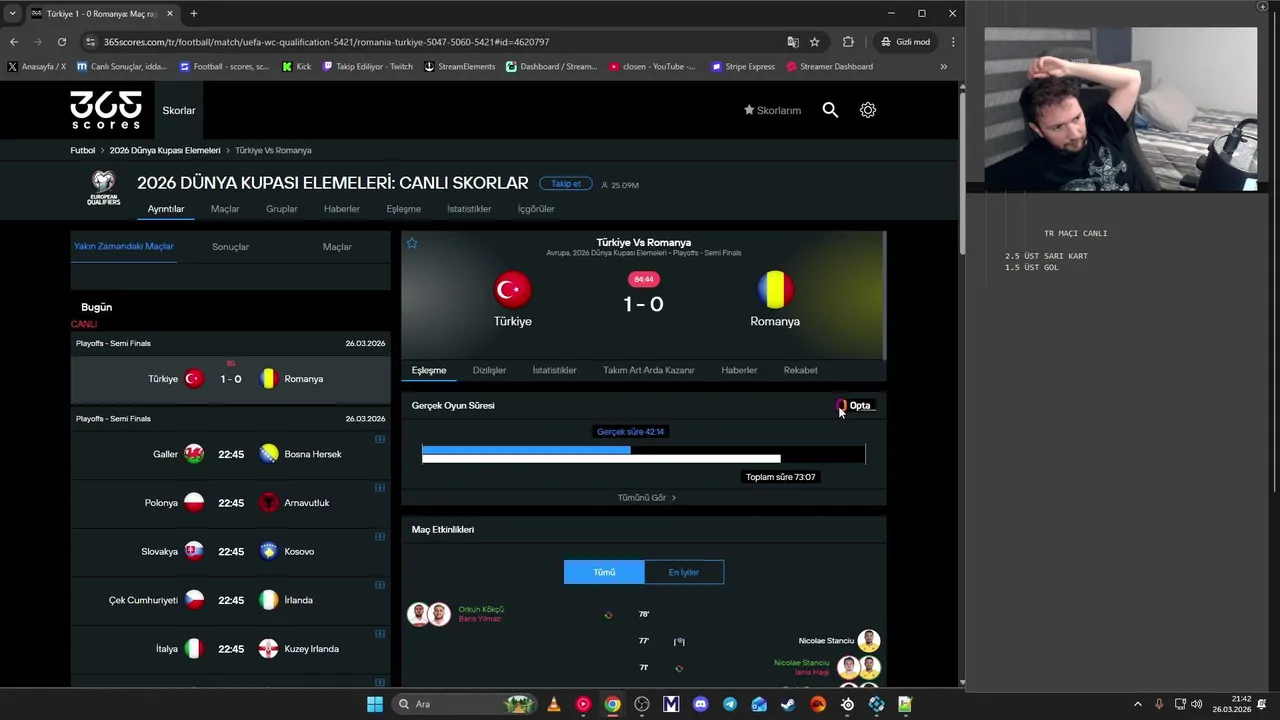Click the TV broadcast icon on Polonya row
Viewport: 1280px width, 720px height.
[380, 488]
